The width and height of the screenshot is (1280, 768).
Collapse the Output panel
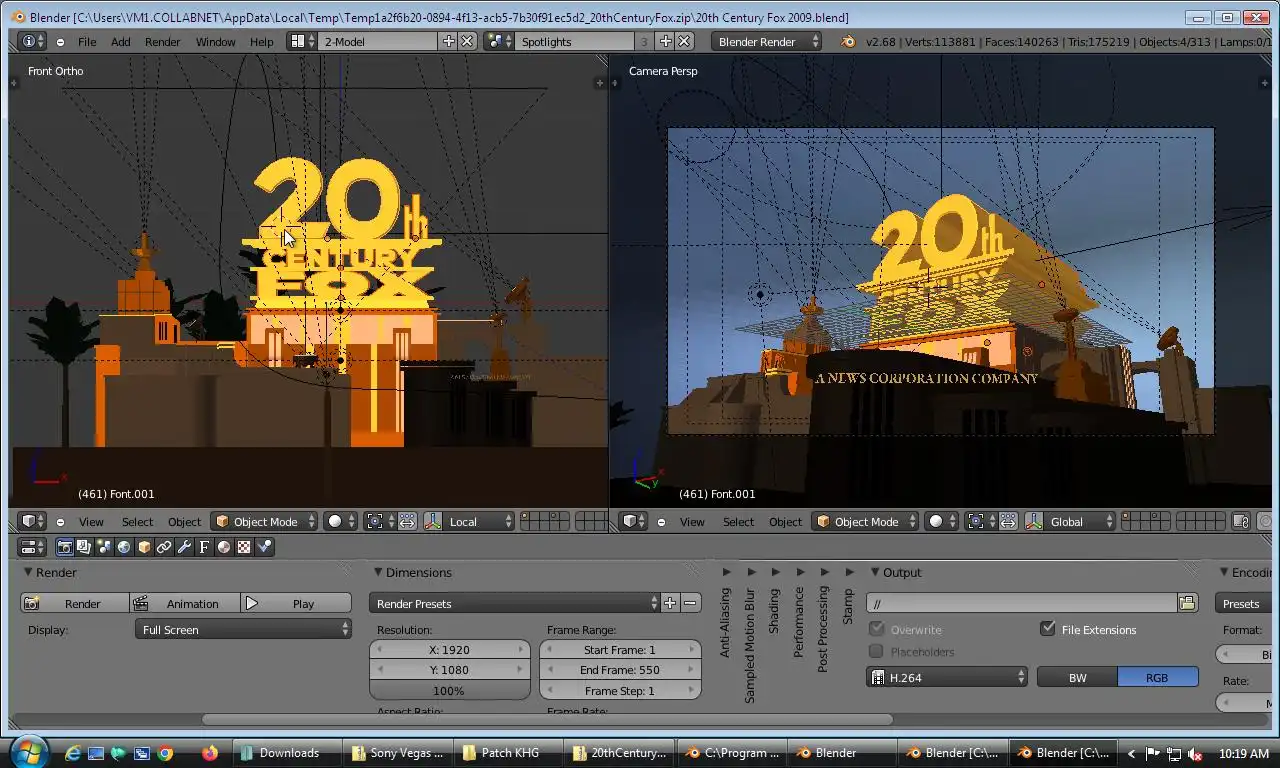pos(874,572)
